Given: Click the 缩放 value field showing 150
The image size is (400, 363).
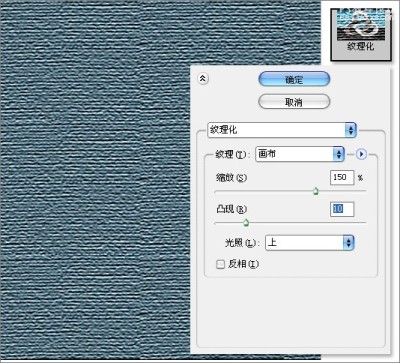Looking at the screenshot, I should click(342, 177).
